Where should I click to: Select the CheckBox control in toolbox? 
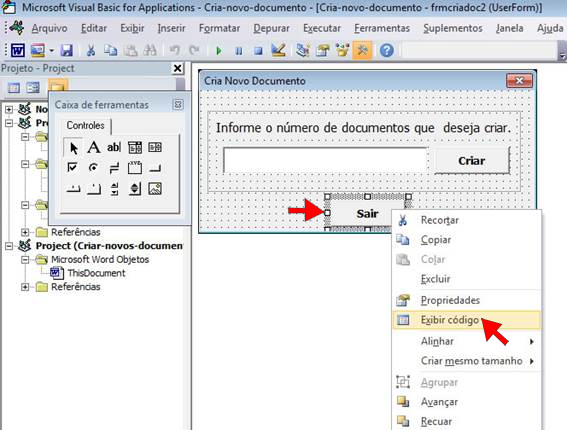point(72,168)
